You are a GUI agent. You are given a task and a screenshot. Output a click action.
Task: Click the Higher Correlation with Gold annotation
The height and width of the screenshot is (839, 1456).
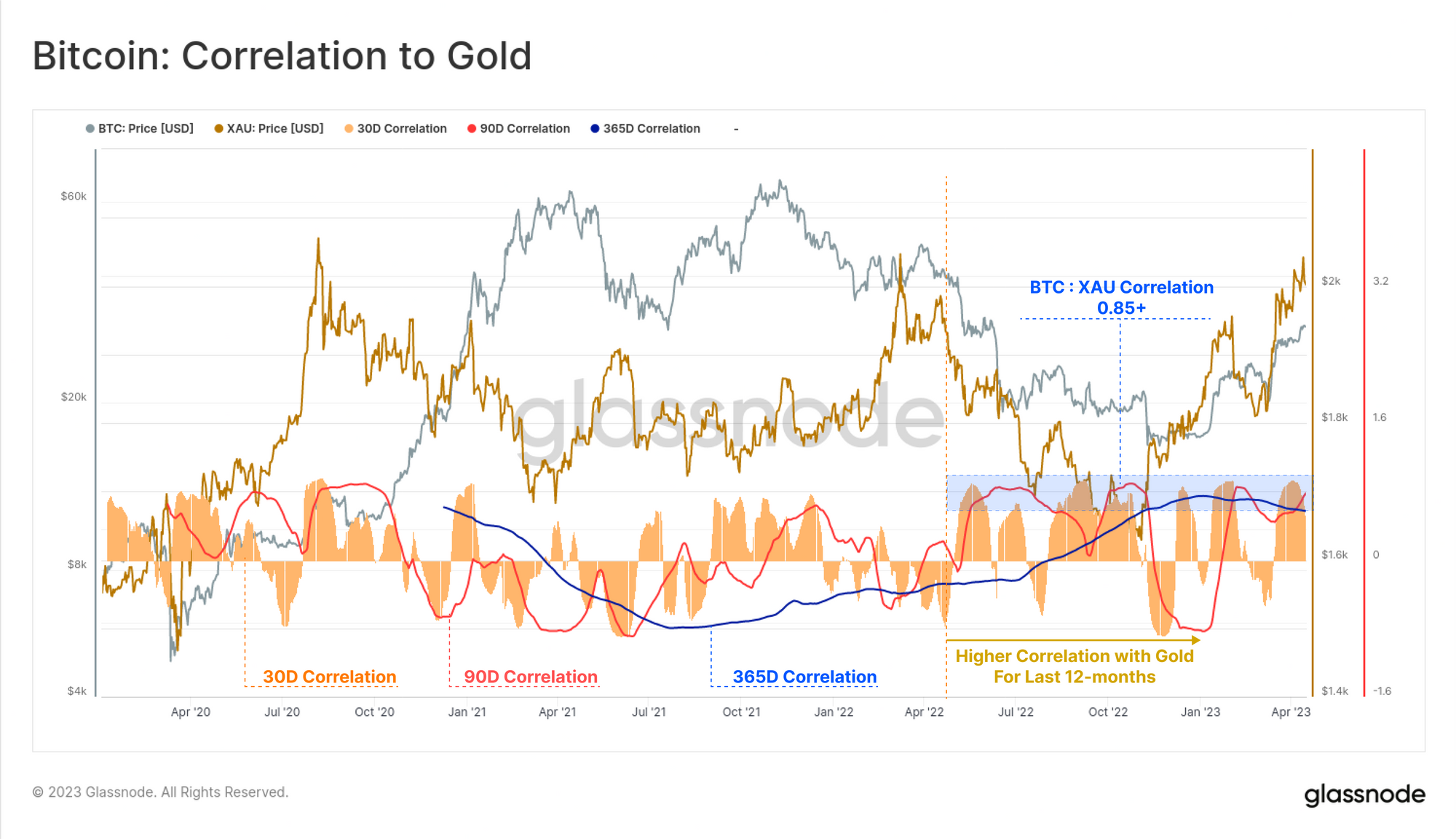tap(1075, 666)
